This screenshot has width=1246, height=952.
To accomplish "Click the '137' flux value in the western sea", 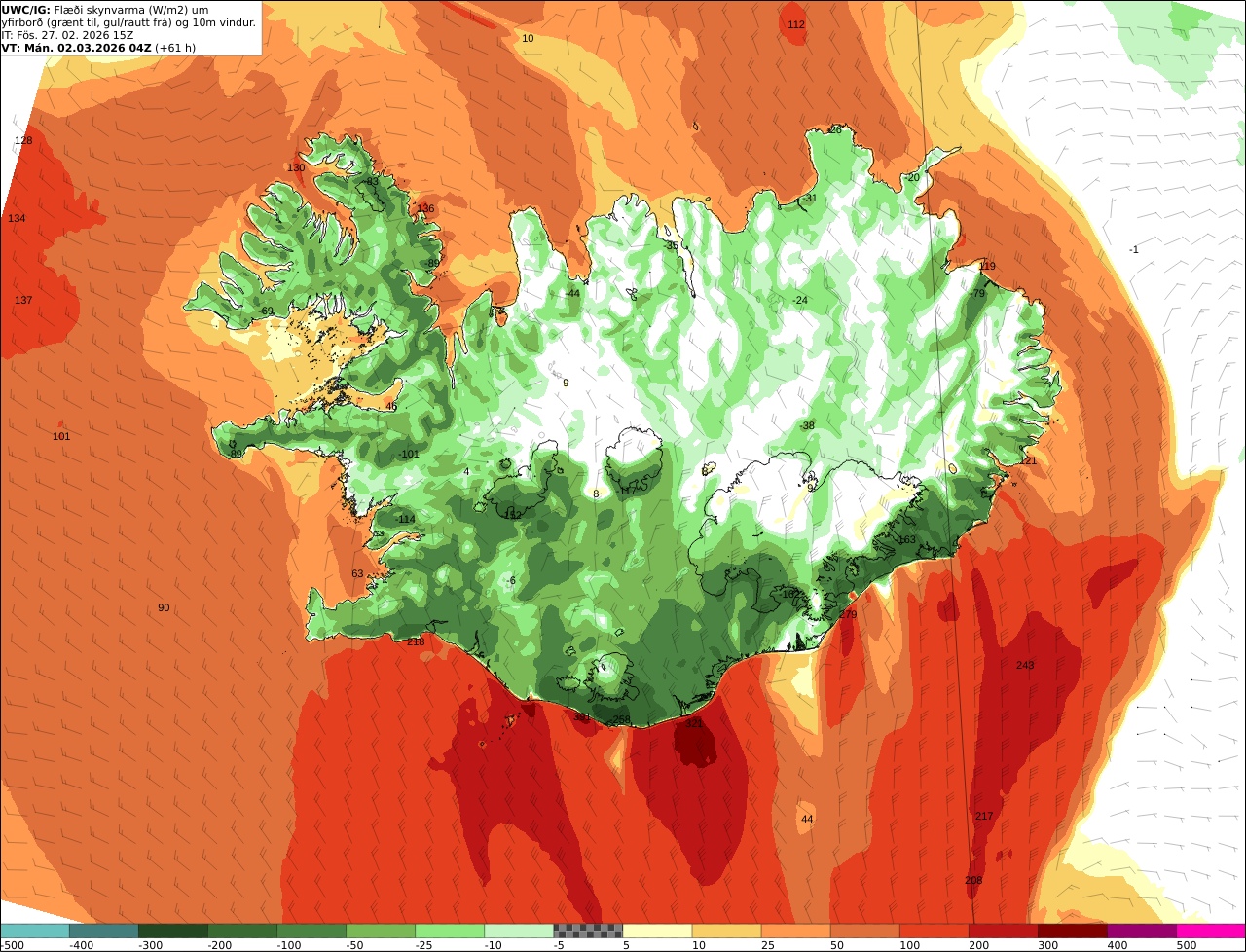I will (23, 300).
